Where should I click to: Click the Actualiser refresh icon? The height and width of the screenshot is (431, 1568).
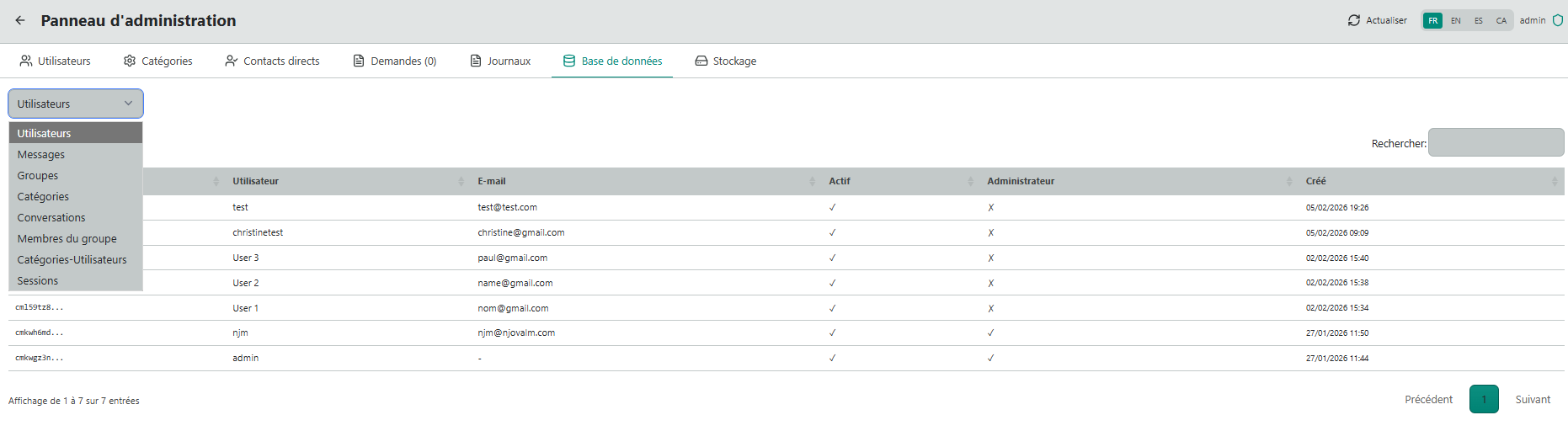click(x=1353, y=20)
